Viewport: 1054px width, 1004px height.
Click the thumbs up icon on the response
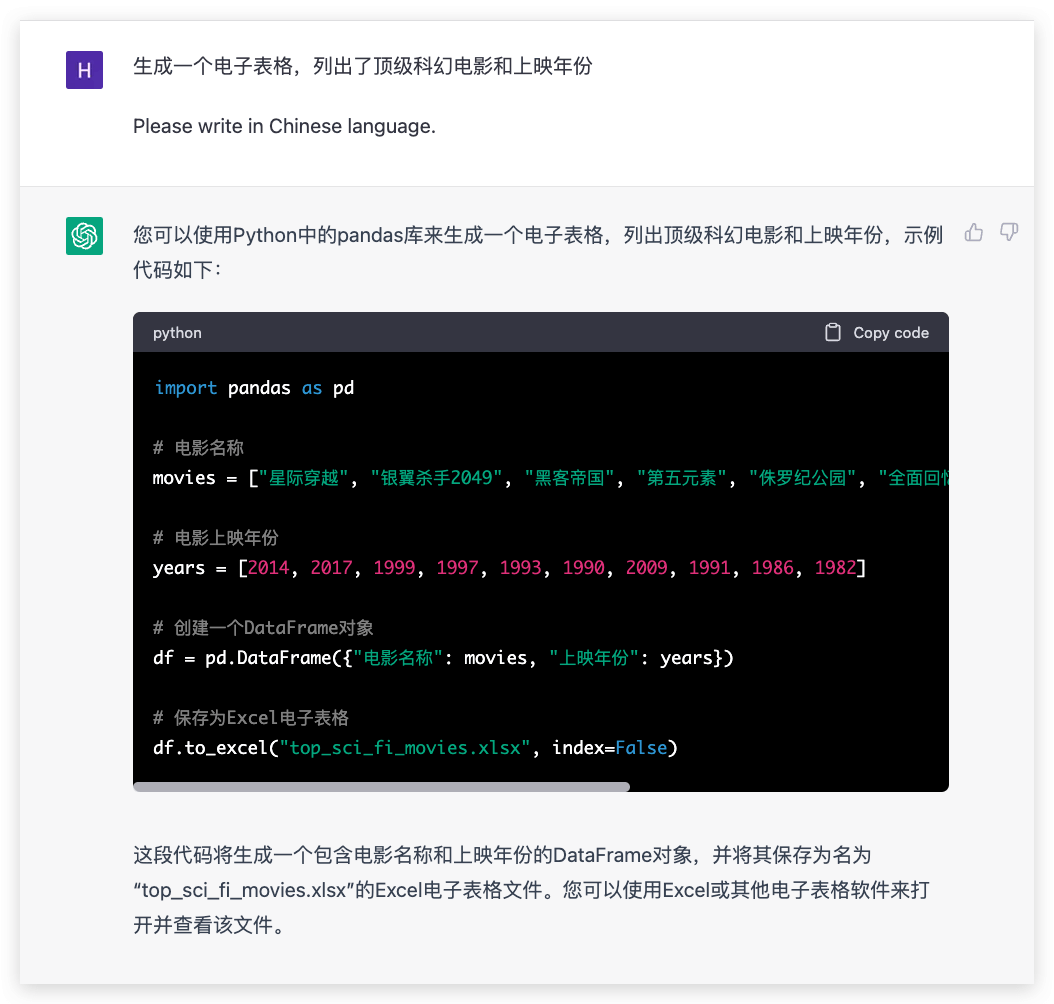pos(973,233)
